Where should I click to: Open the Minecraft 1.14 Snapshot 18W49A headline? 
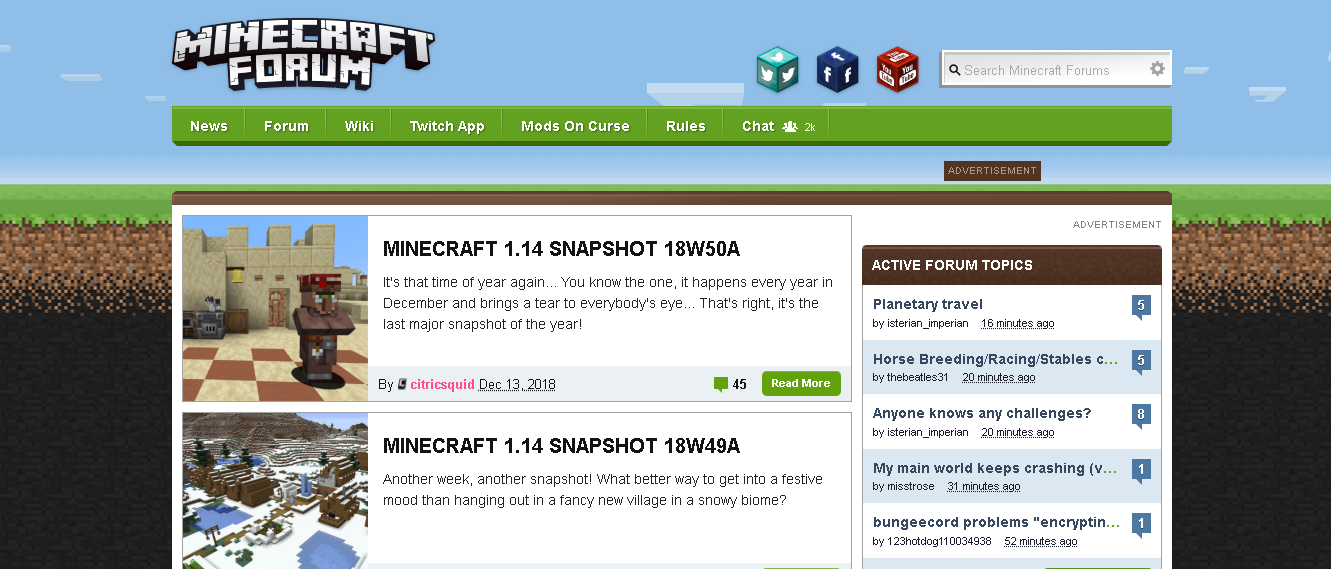point(561,446)
